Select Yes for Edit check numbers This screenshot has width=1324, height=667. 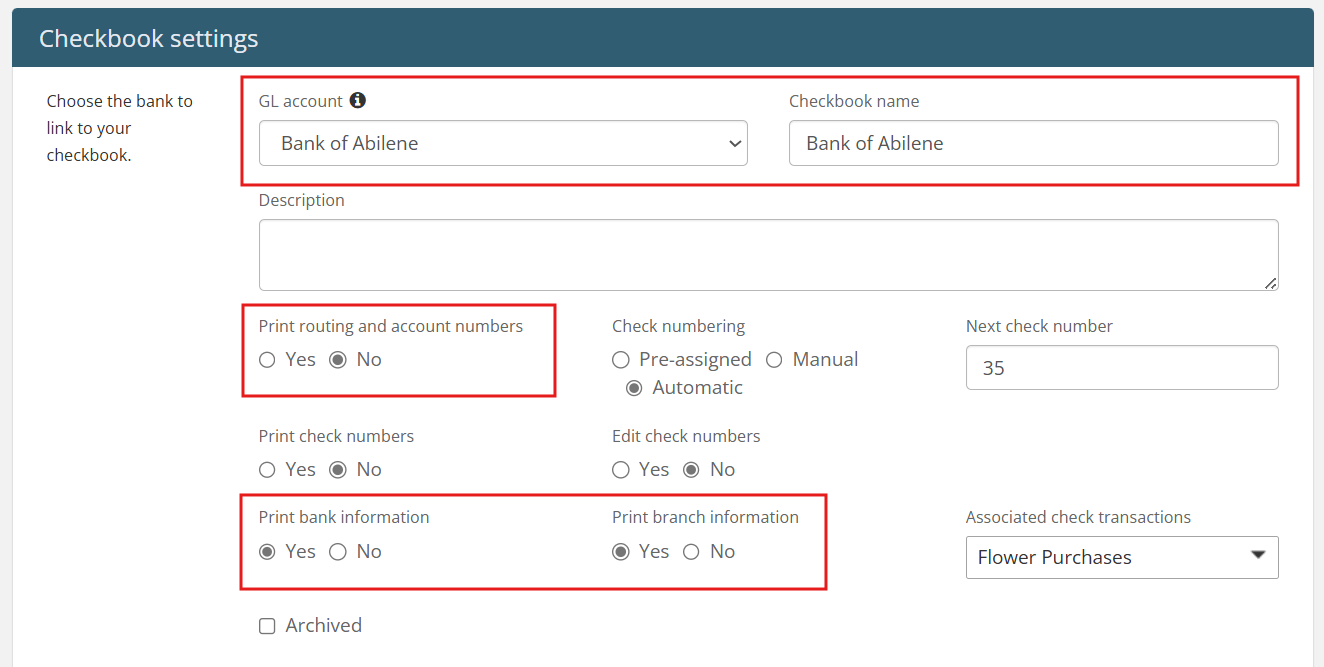621,470
